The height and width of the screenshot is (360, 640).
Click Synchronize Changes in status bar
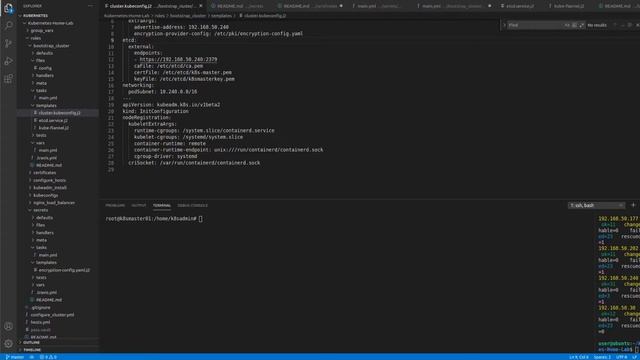click(x=31, y=357)
